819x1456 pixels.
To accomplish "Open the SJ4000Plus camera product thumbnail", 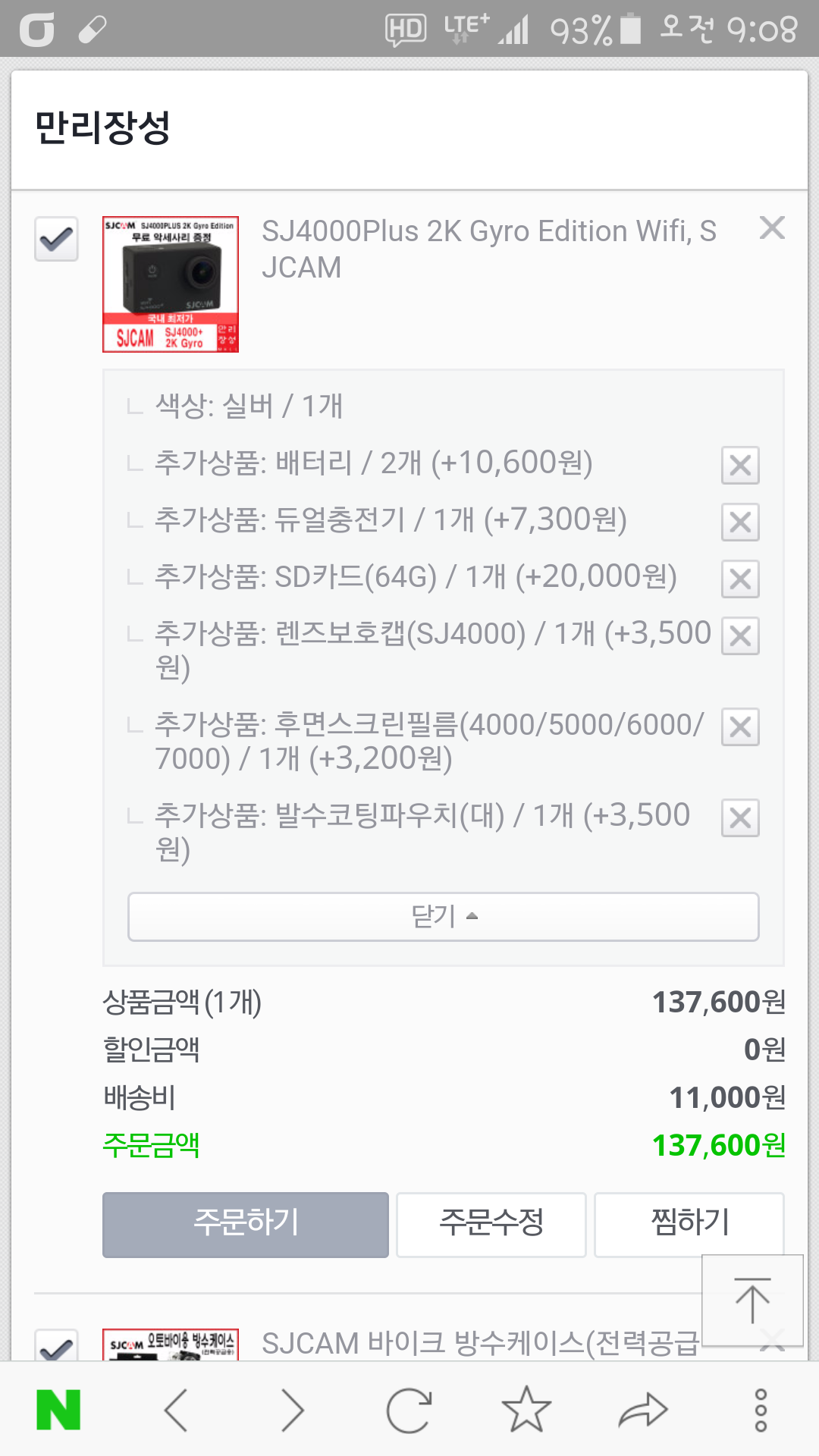I will click(x=171, y=284).
